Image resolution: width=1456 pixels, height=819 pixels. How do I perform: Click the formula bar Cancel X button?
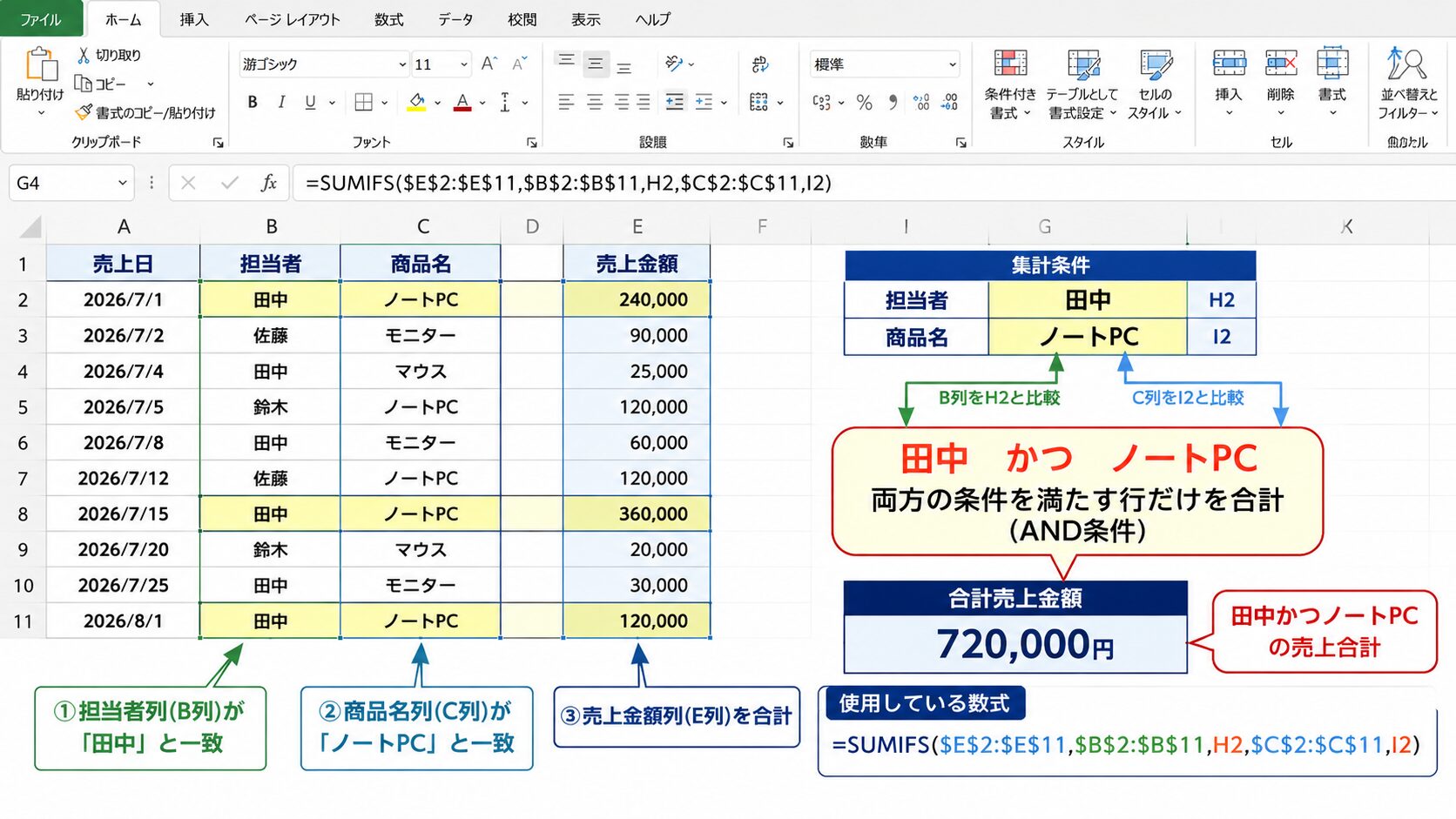click(x=188, y=183)
